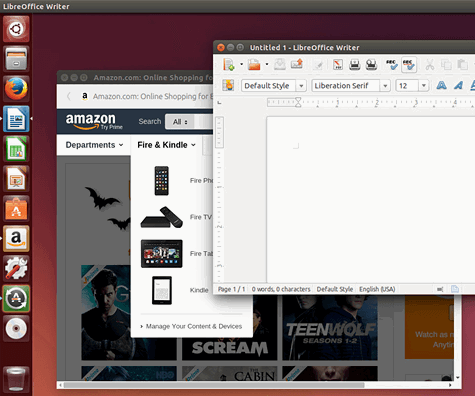Toggle Bold formatting icon

[x=441, y=86]
